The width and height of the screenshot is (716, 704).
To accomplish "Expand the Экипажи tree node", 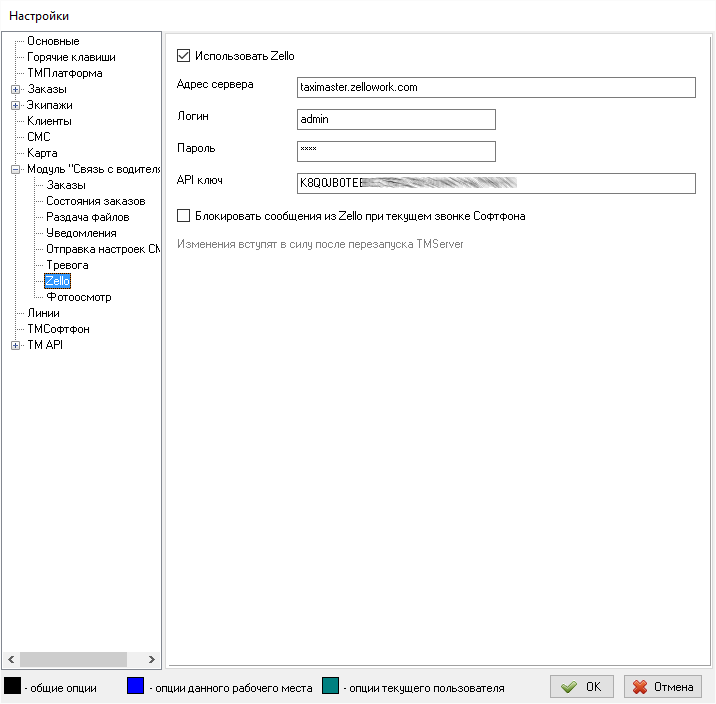I will point(15,105).
